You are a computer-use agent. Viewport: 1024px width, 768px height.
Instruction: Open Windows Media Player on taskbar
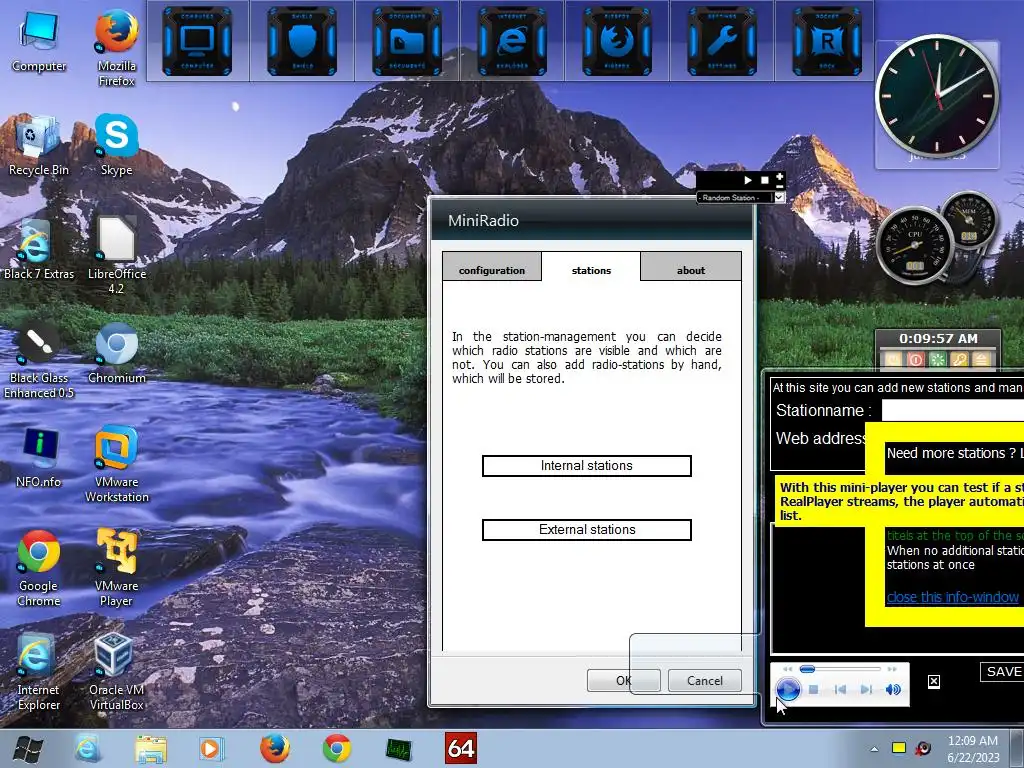(212, 748)
